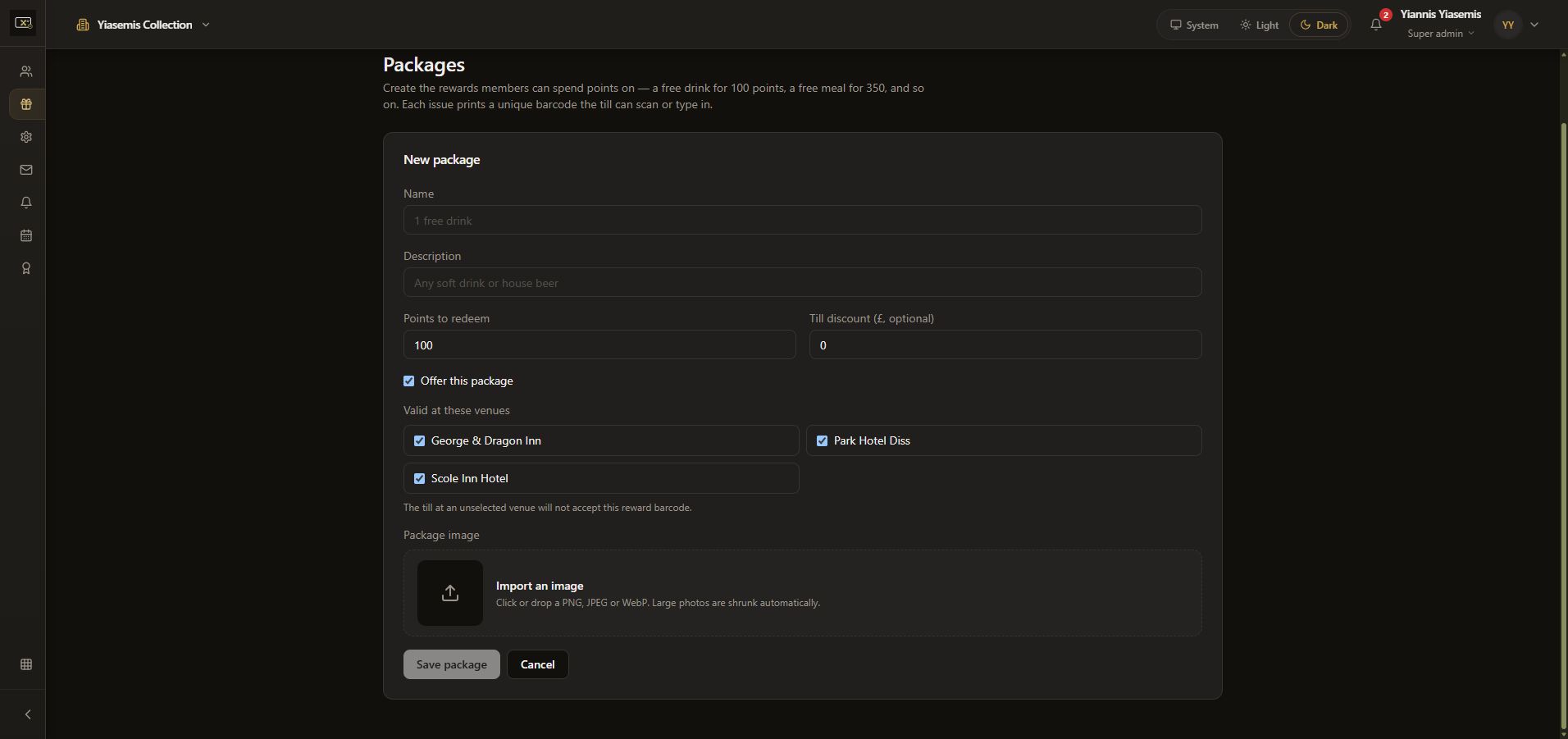Click the Till discount field
This screenshot has width=1568, height=739.
pos(1005,344)
